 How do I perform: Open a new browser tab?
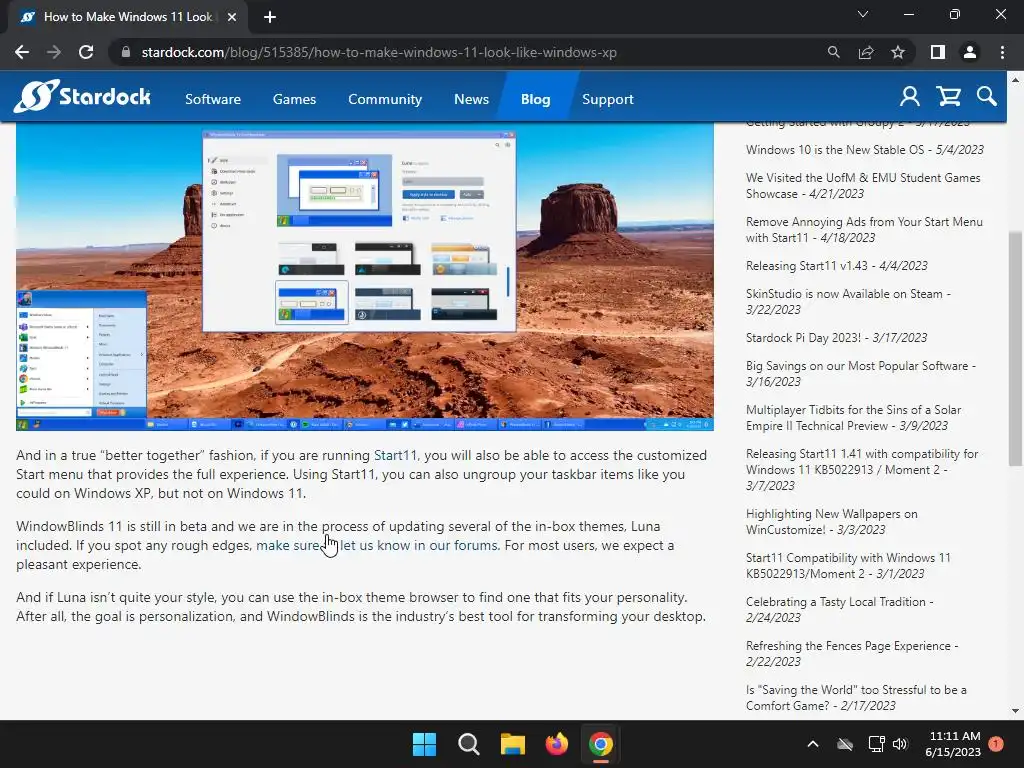click(270, 17)
